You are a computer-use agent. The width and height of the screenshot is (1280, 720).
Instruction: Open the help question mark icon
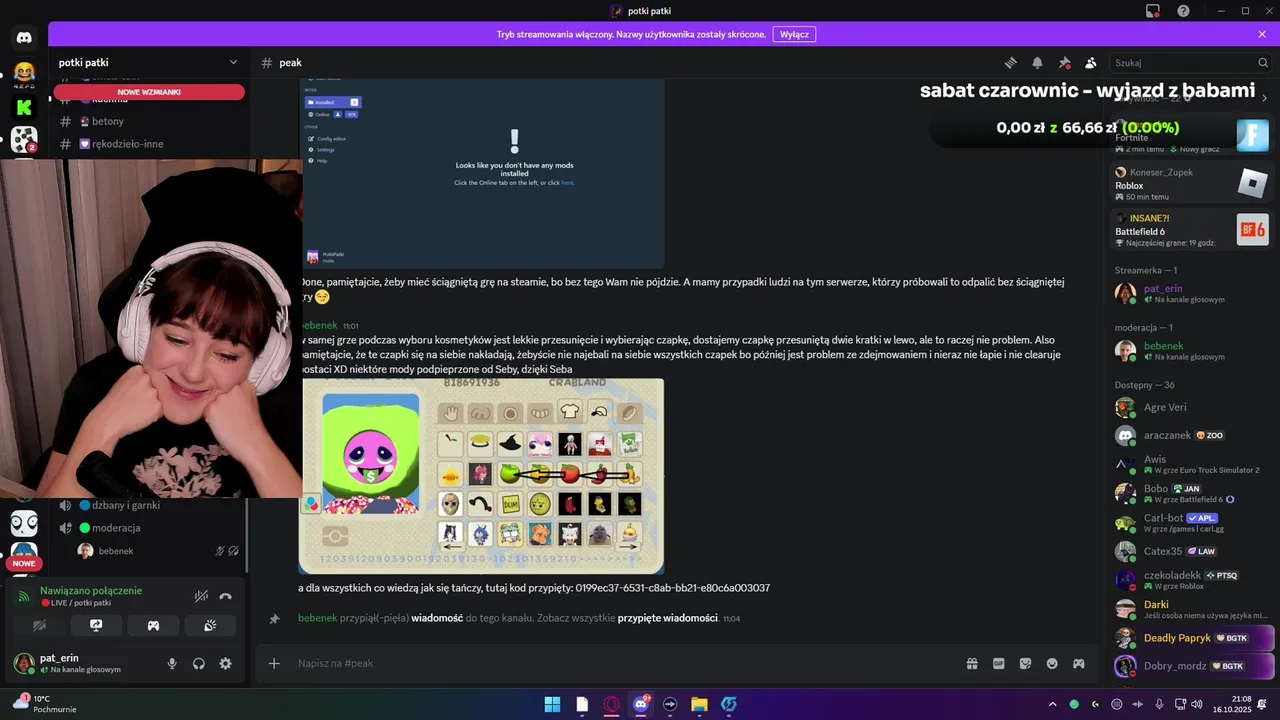coord(1184,11)
